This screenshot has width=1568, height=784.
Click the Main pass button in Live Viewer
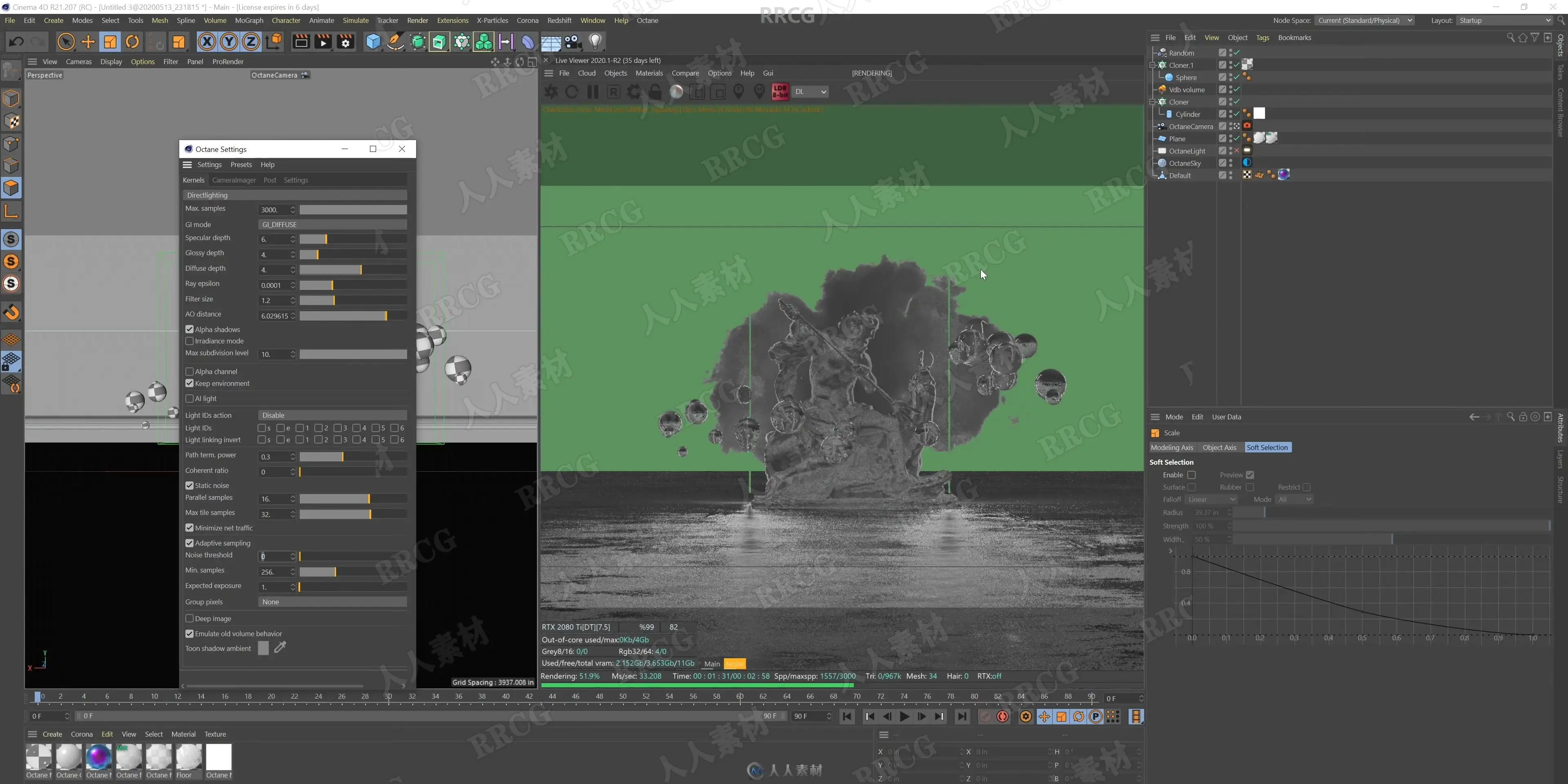click(x=712, y=664)
